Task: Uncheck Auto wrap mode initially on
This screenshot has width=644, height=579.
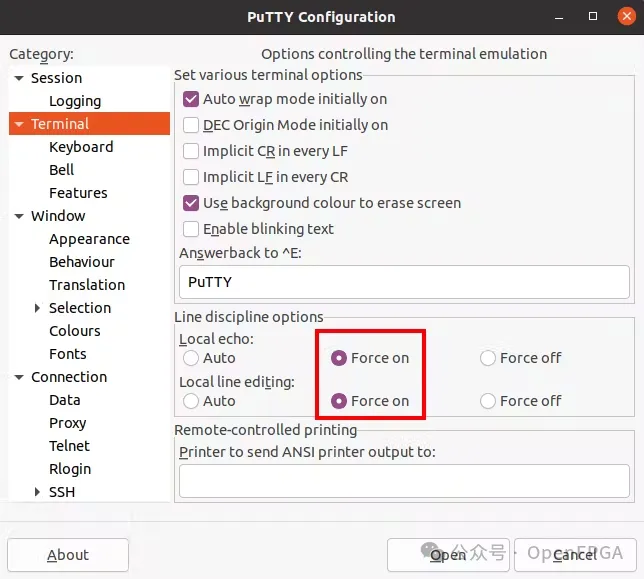Action: (191, 99)
